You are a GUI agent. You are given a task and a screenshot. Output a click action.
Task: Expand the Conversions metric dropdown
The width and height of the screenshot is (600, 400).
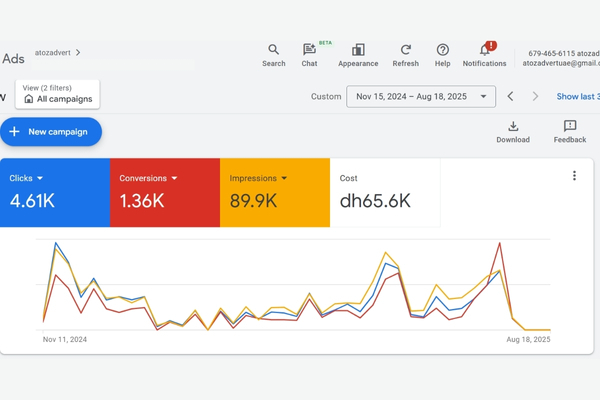pos(174,179)
